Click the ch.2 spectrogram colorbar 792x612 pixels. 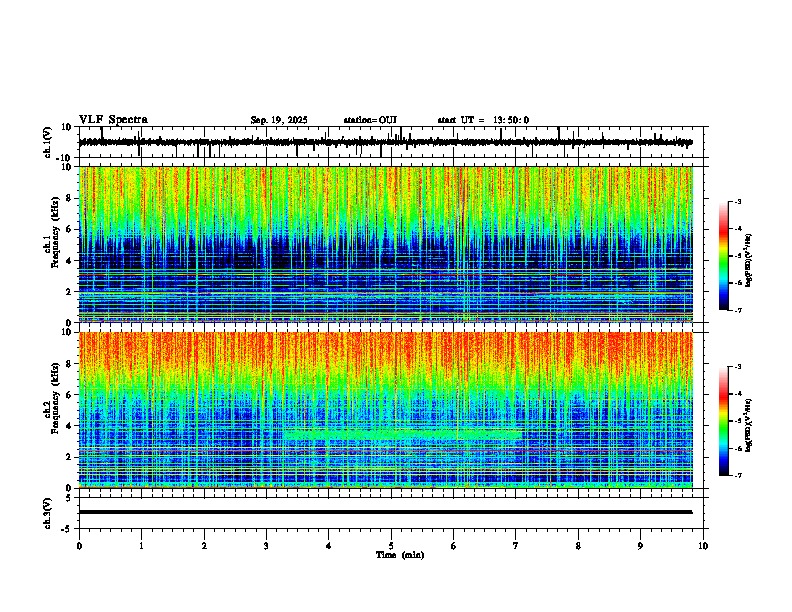[x=724, y=421]
